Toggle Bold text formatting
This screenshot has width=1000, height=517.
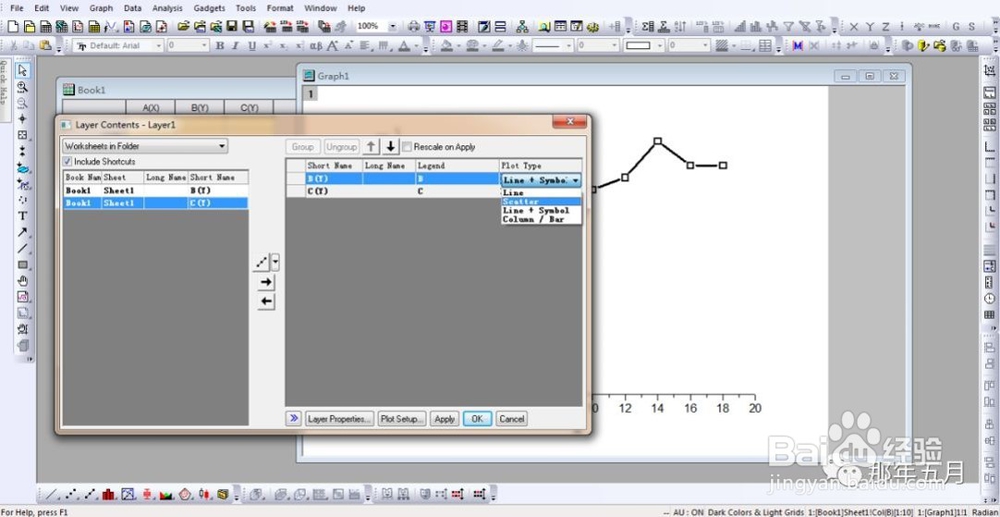[x=220, y=46]
